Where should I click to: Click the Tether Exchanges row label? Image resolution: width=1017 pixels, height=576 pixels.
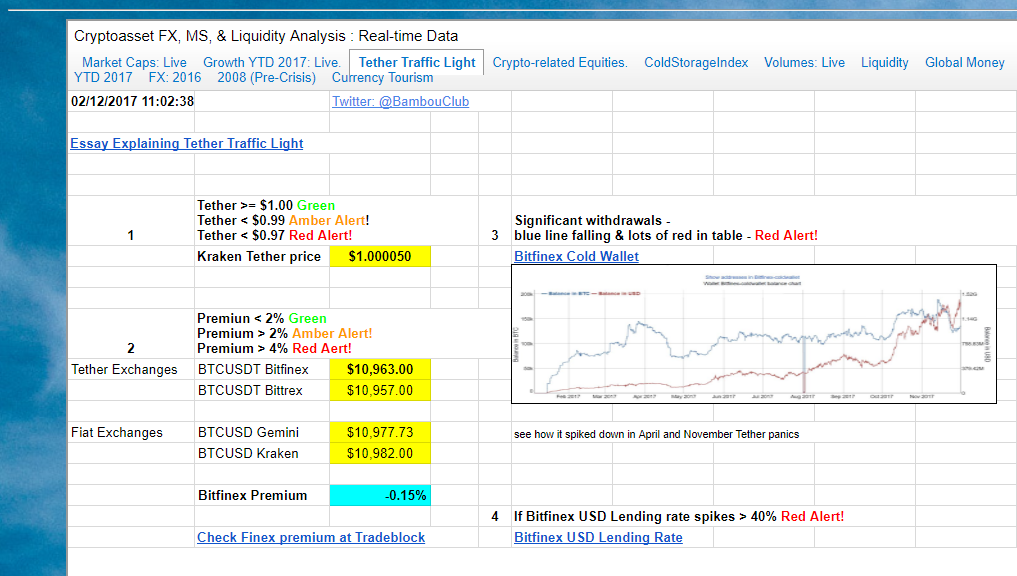point(125,369)
